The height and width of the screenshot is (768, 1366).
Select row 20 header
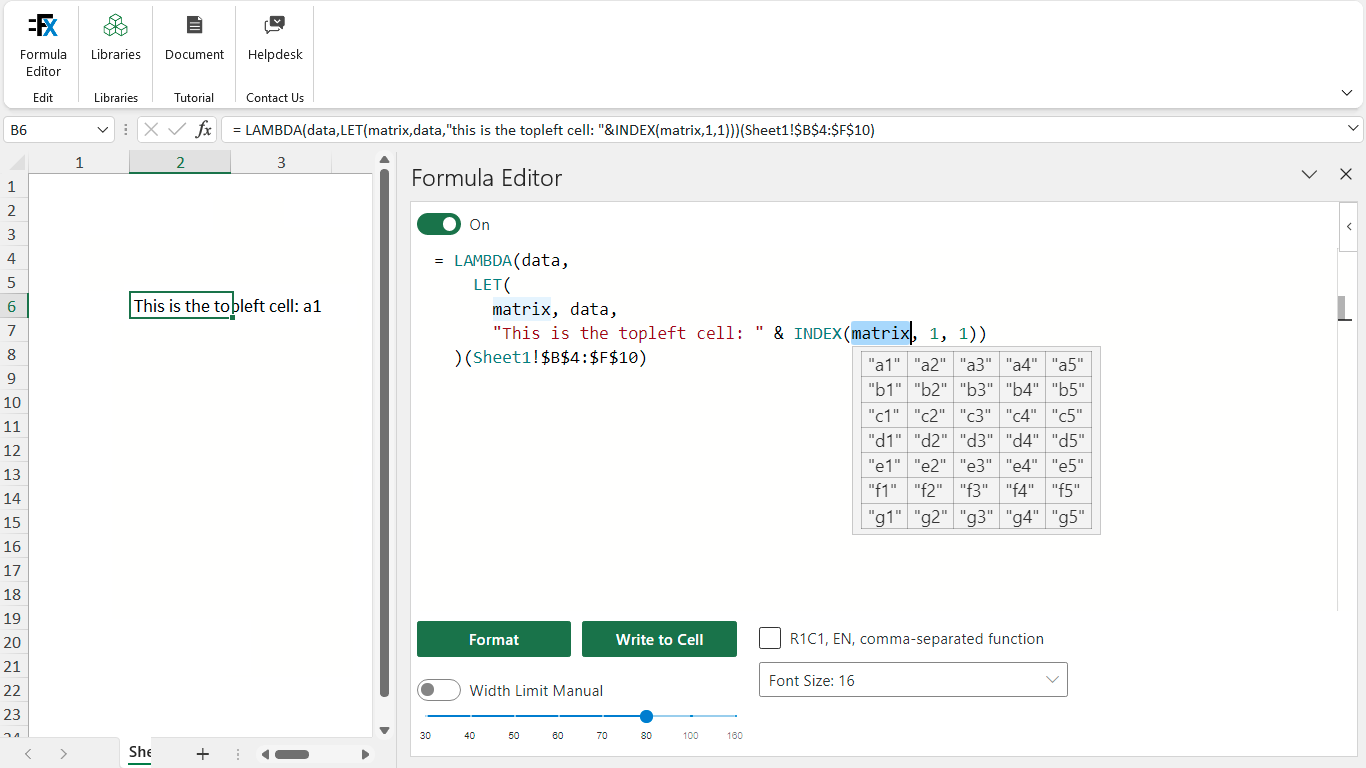pos(13,642)
